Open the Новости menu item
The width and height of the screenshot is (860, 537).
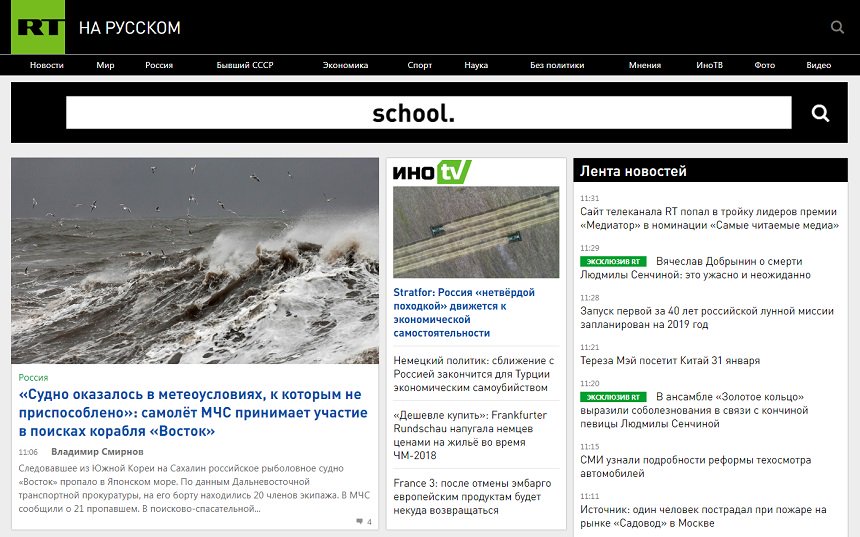pyautogui.click(x=47, y=65)
